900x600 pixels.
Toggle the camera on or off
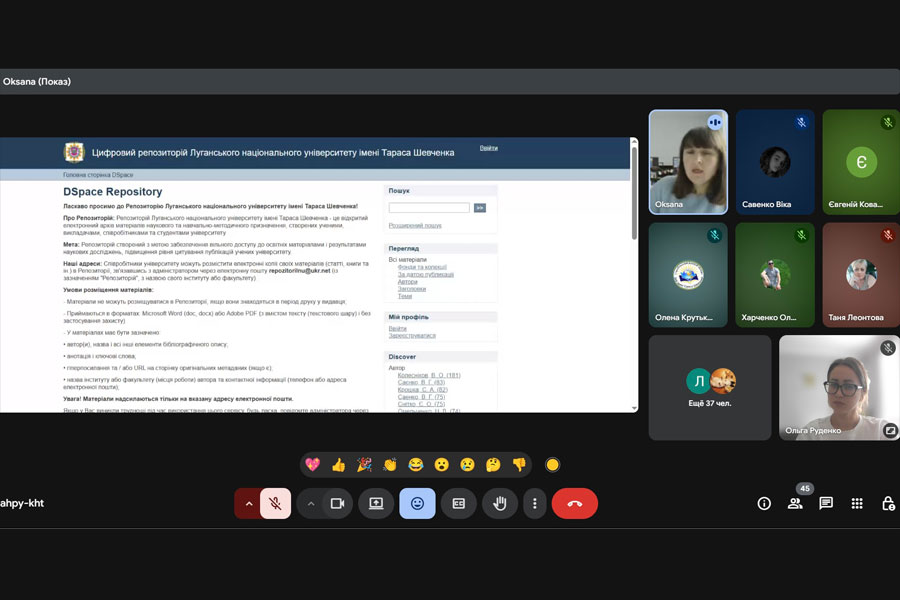(x=337, y=503)
